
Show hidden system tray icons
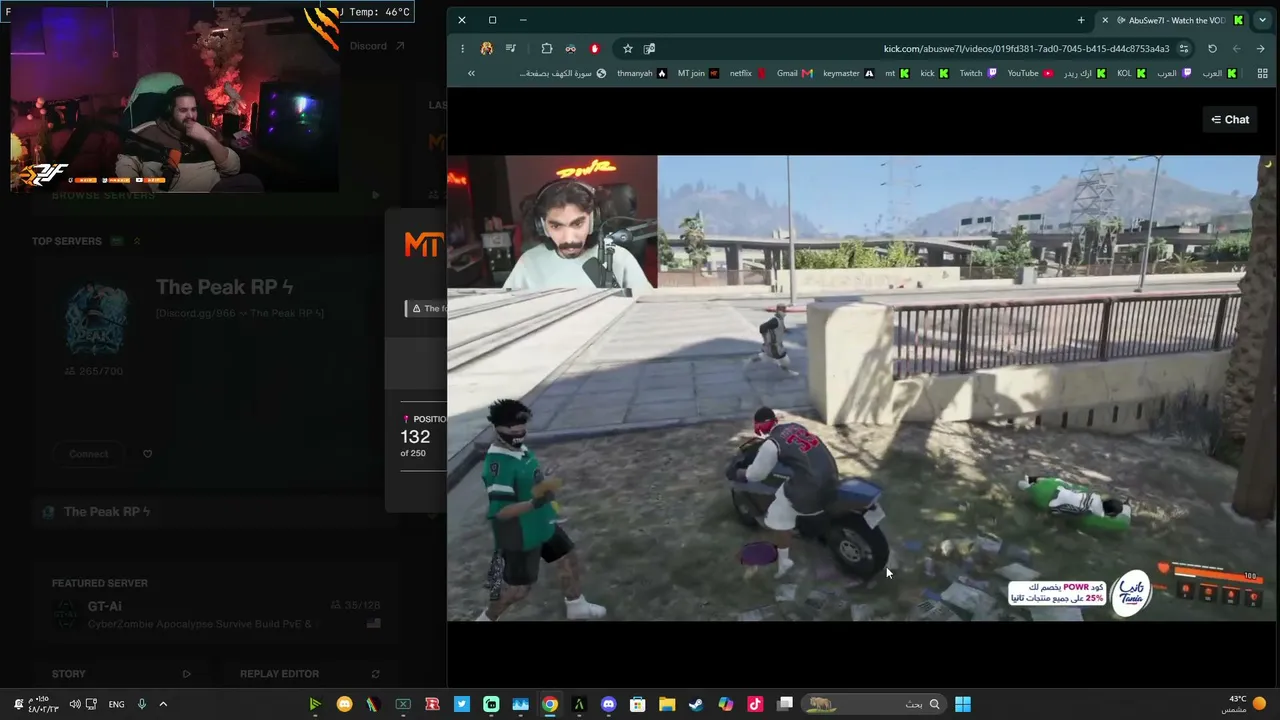point(163,704)
